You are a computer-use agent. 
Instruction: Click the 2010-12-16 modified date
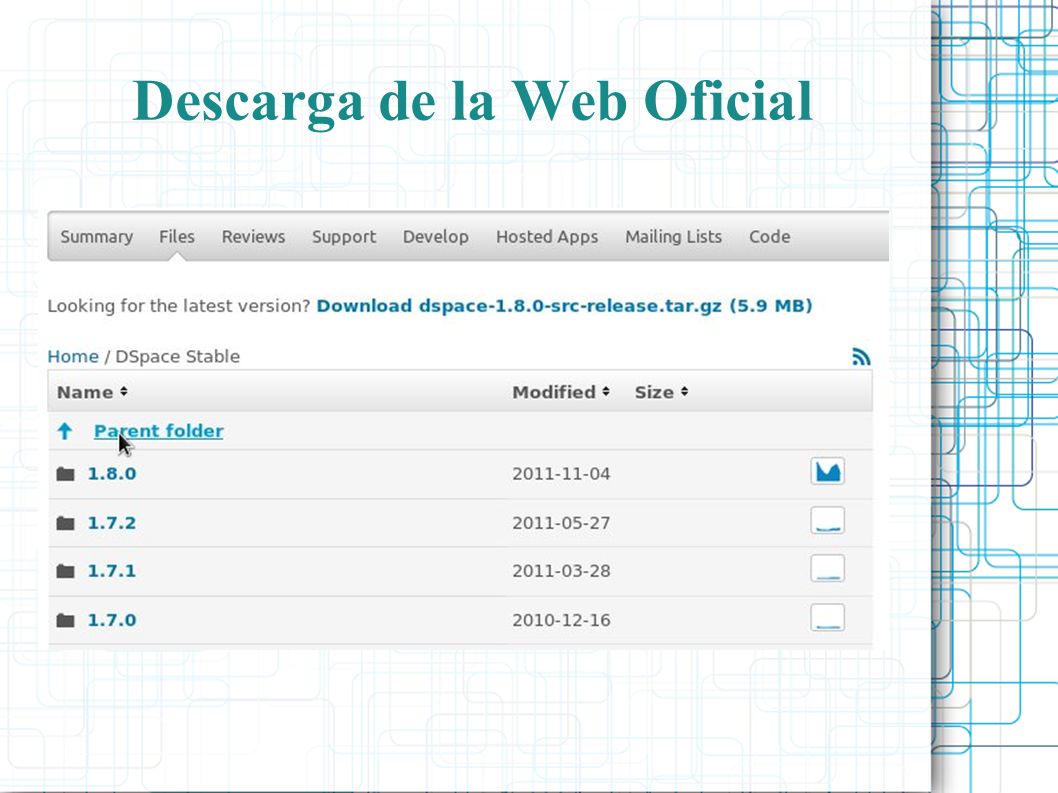pyautogui.click(x=561, y=620)
